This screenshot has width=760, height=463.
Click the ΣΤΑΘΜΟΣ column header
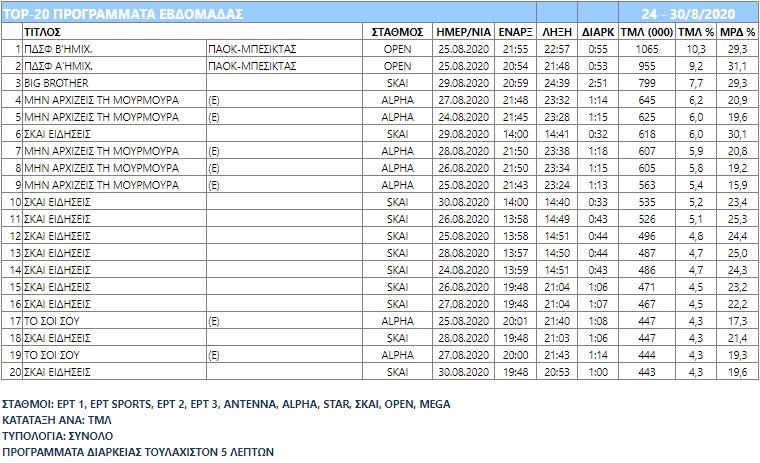397,32
